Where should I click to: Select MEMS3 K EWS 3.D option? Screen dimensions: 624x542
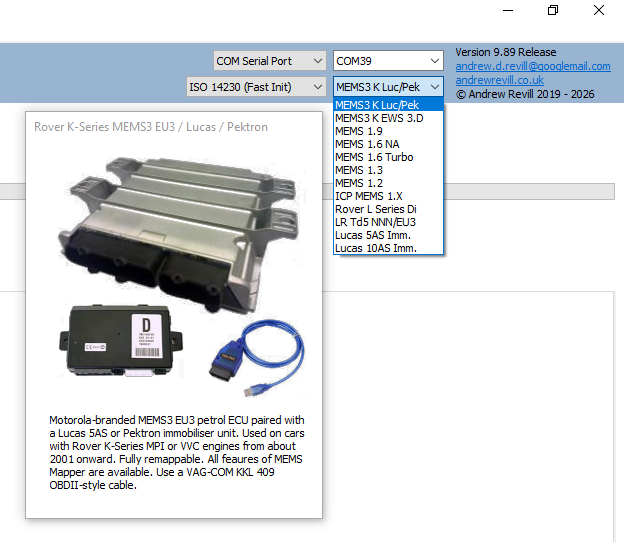point(379,118)
